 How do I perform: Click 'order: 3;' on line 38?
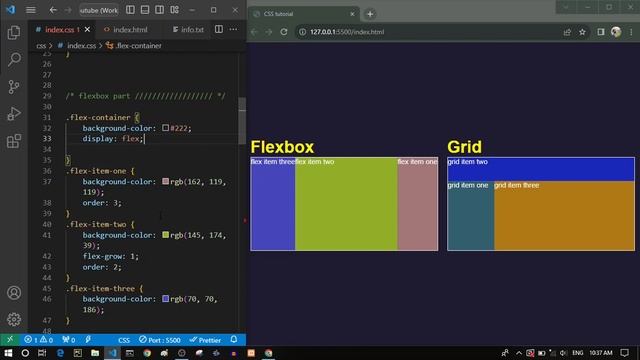coord(102,203)
